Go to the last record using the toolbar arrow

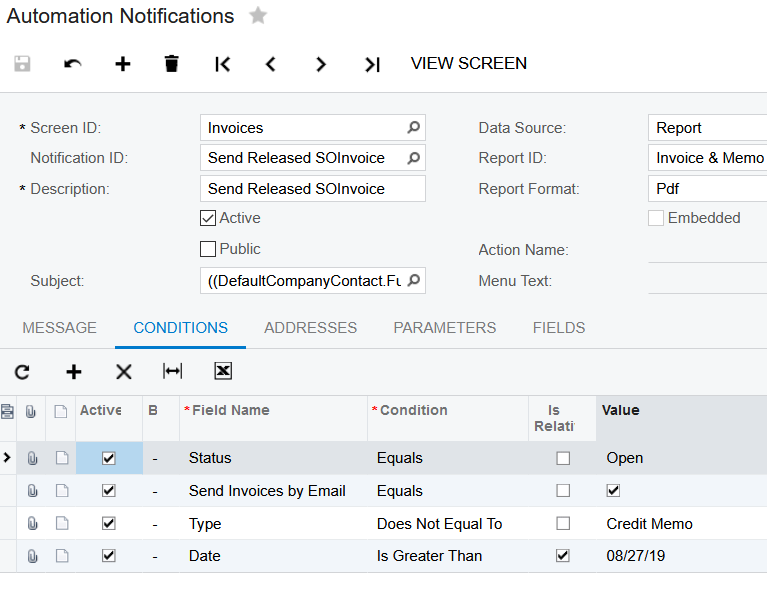click(372, 64)
